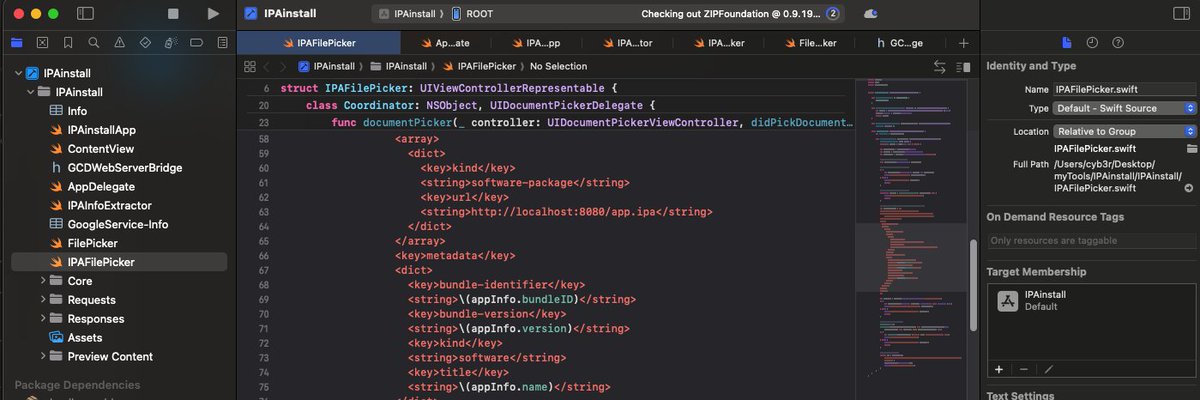1200x400 pixels.
Task: Open activity count badge showing 2
Action: pyautogui.click(x=832, y=14)
